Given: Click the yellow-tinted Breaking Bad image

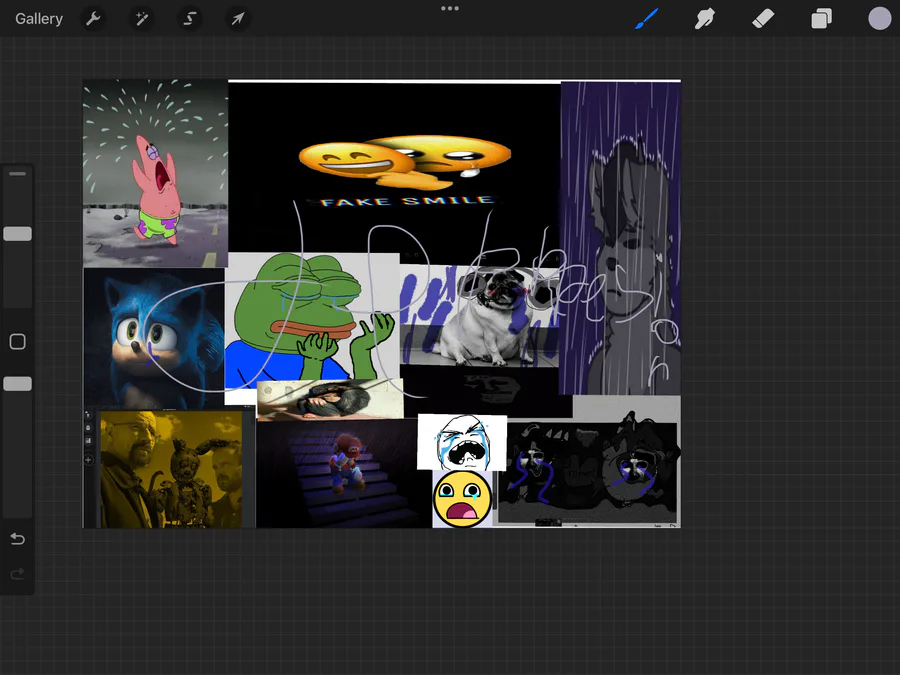Looking at the screenshot, I should click(170, 469).
